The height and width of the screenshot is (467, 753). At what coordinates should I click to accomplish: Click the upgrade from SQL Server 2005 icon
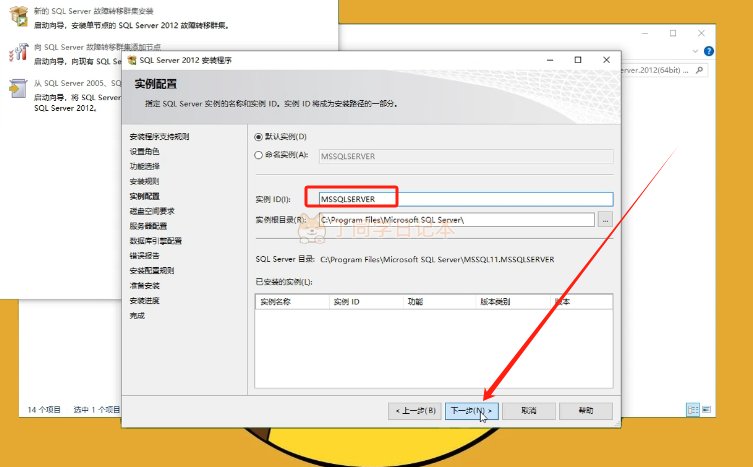pyautogui.click(x=18, y=88)
